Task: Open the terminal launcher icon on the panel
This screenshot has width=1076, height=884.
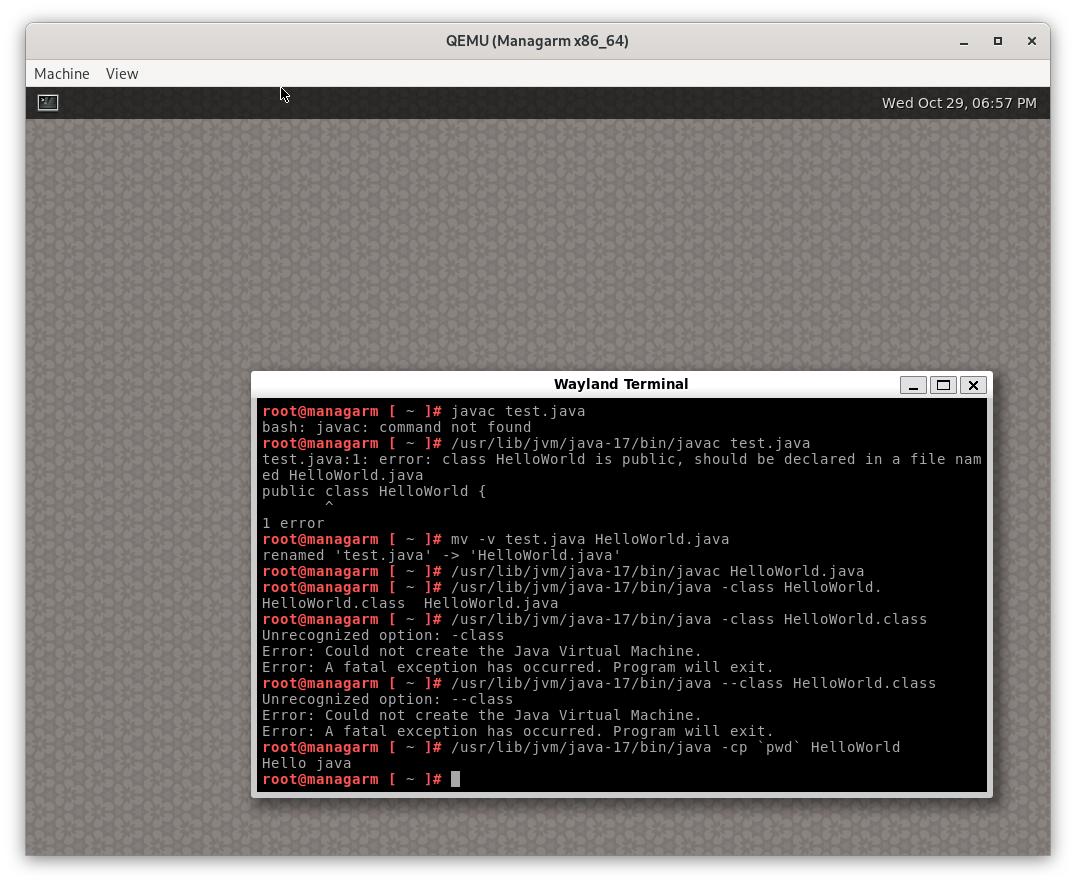Action: (x=47, y=102)
